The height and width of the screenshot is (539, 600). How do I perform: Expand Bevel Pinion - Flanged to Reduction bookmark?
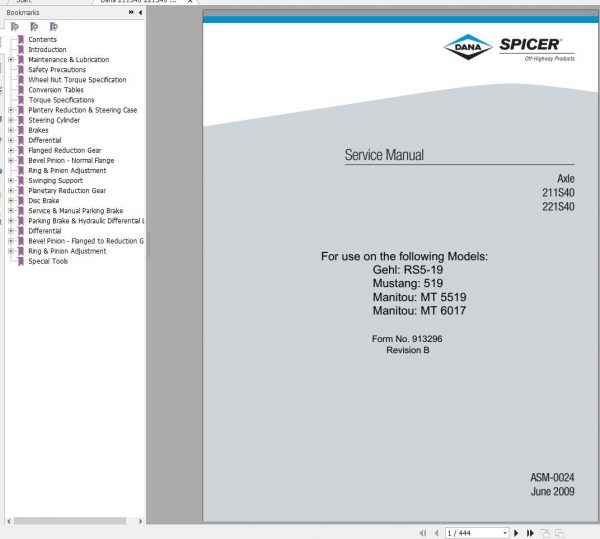[x=11, y=241]
